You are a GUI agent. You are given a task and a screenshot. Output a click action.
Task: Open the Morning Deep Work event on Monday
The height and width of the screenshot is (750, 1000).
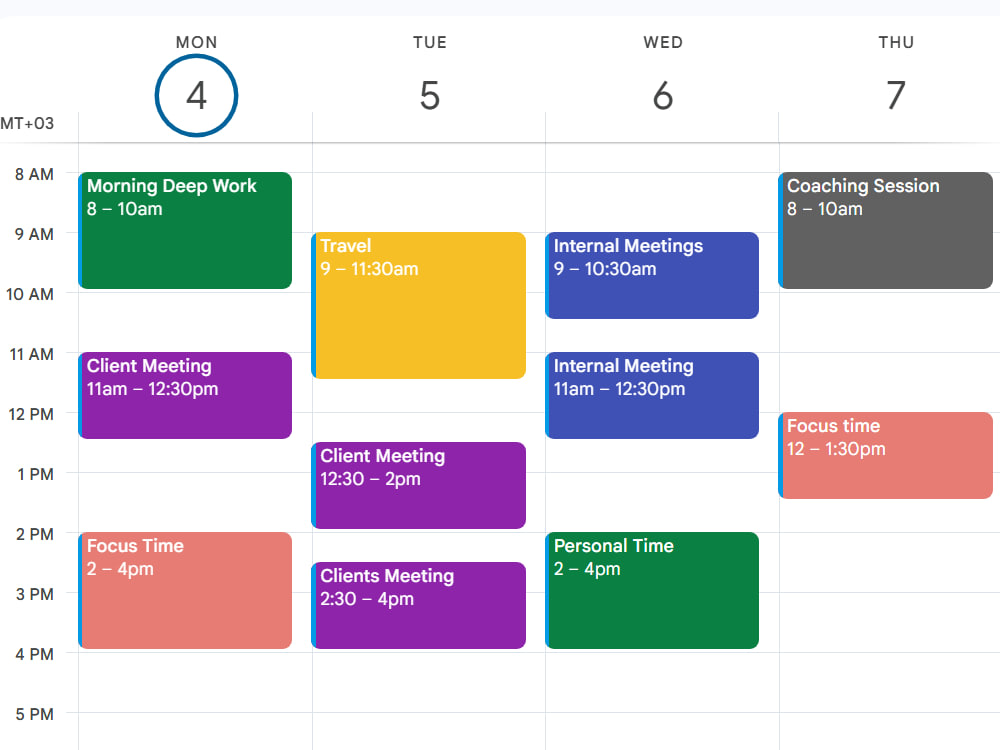(185, 230)
